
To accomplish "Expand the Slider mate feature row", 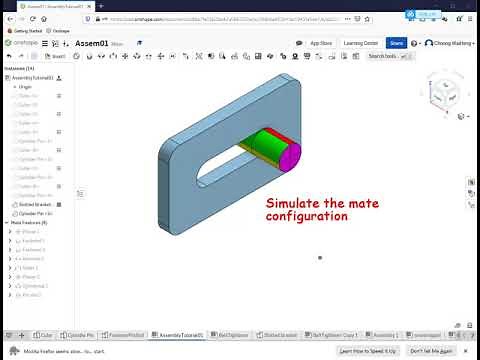I will pyautogui.click(x=10, y=268).
